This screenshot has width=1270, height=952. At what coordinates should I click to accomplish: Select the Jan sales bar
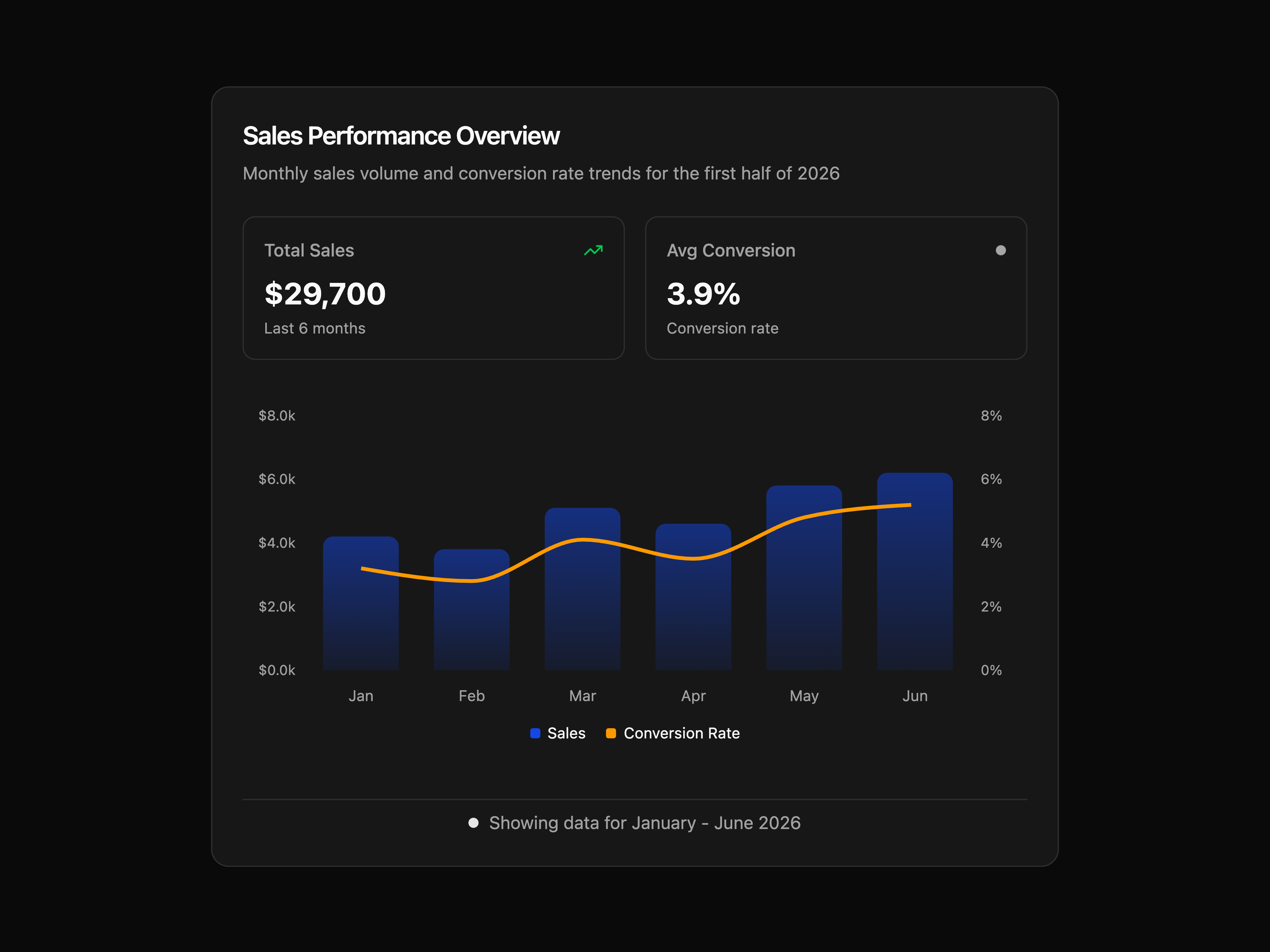[360, 603]
